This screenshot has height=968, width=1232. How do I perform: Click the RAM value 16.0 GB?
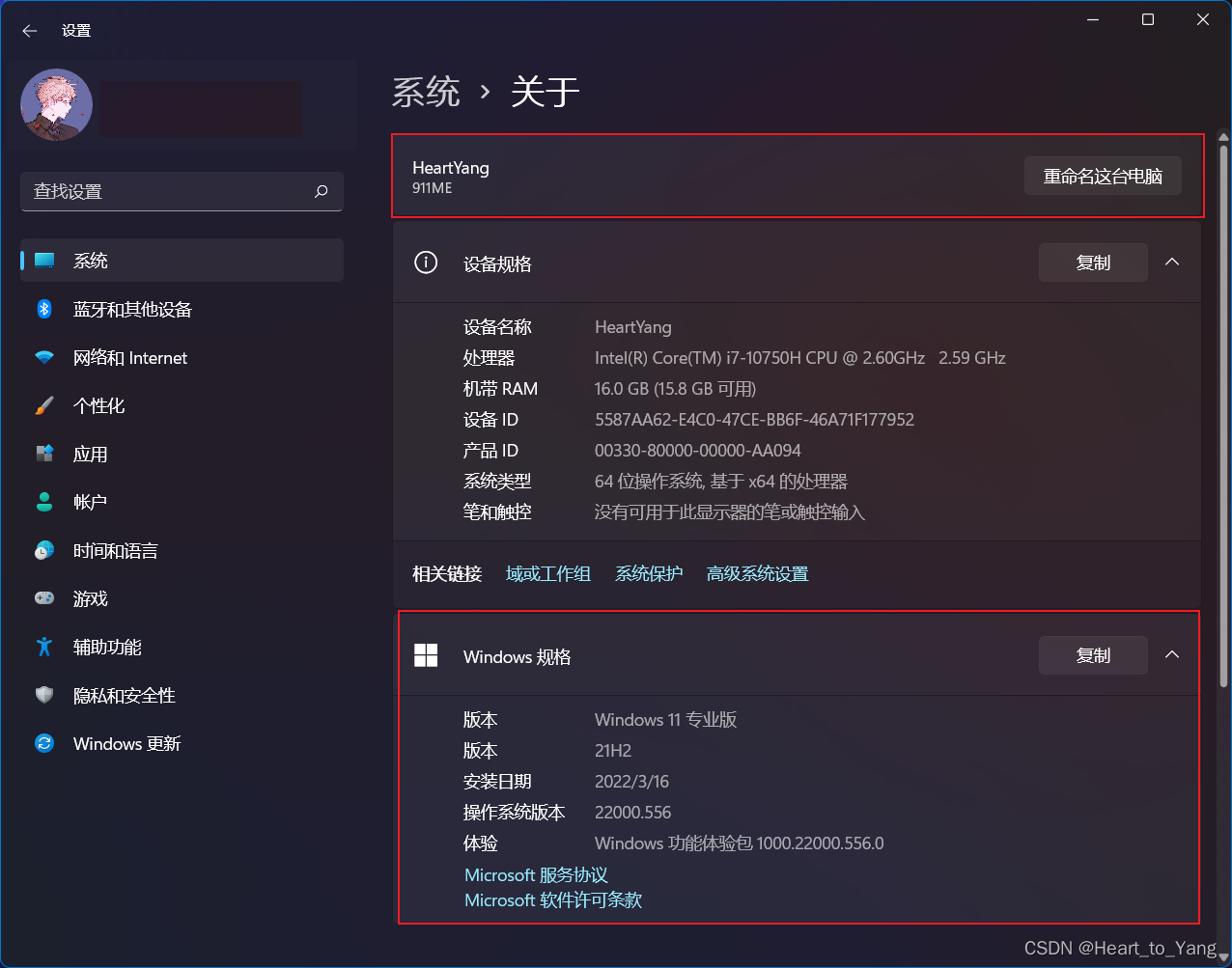676,389
